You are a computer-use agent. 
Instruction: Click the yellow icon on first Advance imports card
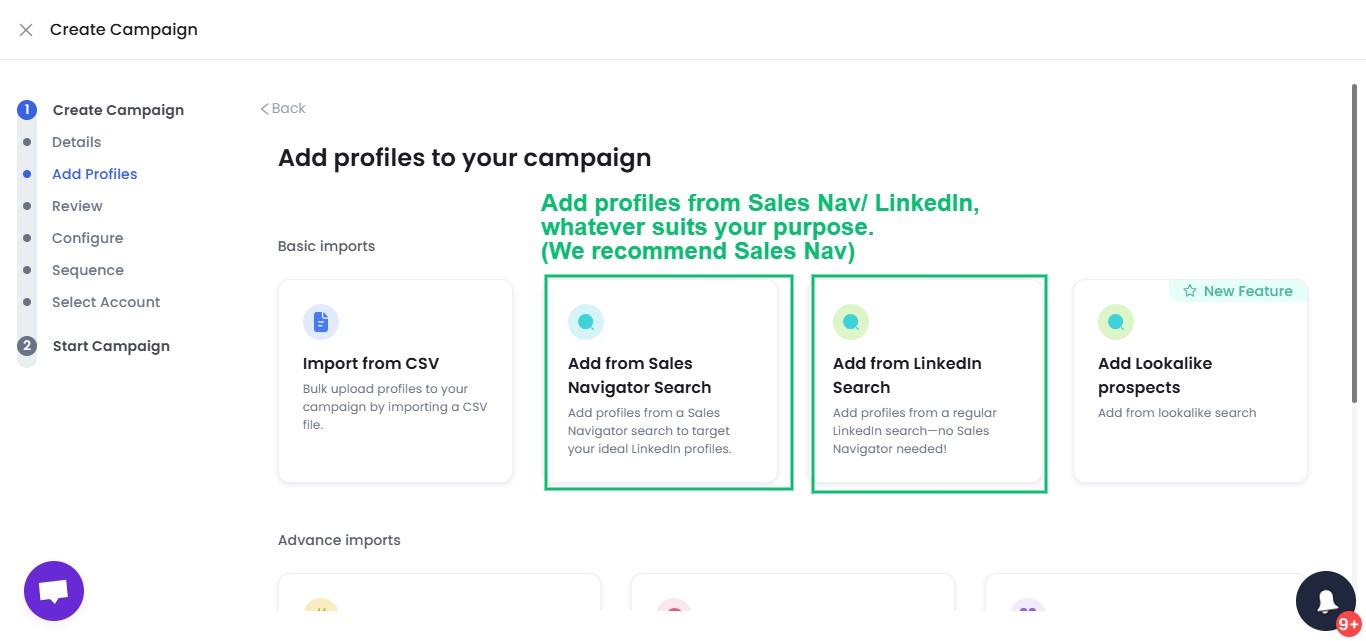[321, 611]
